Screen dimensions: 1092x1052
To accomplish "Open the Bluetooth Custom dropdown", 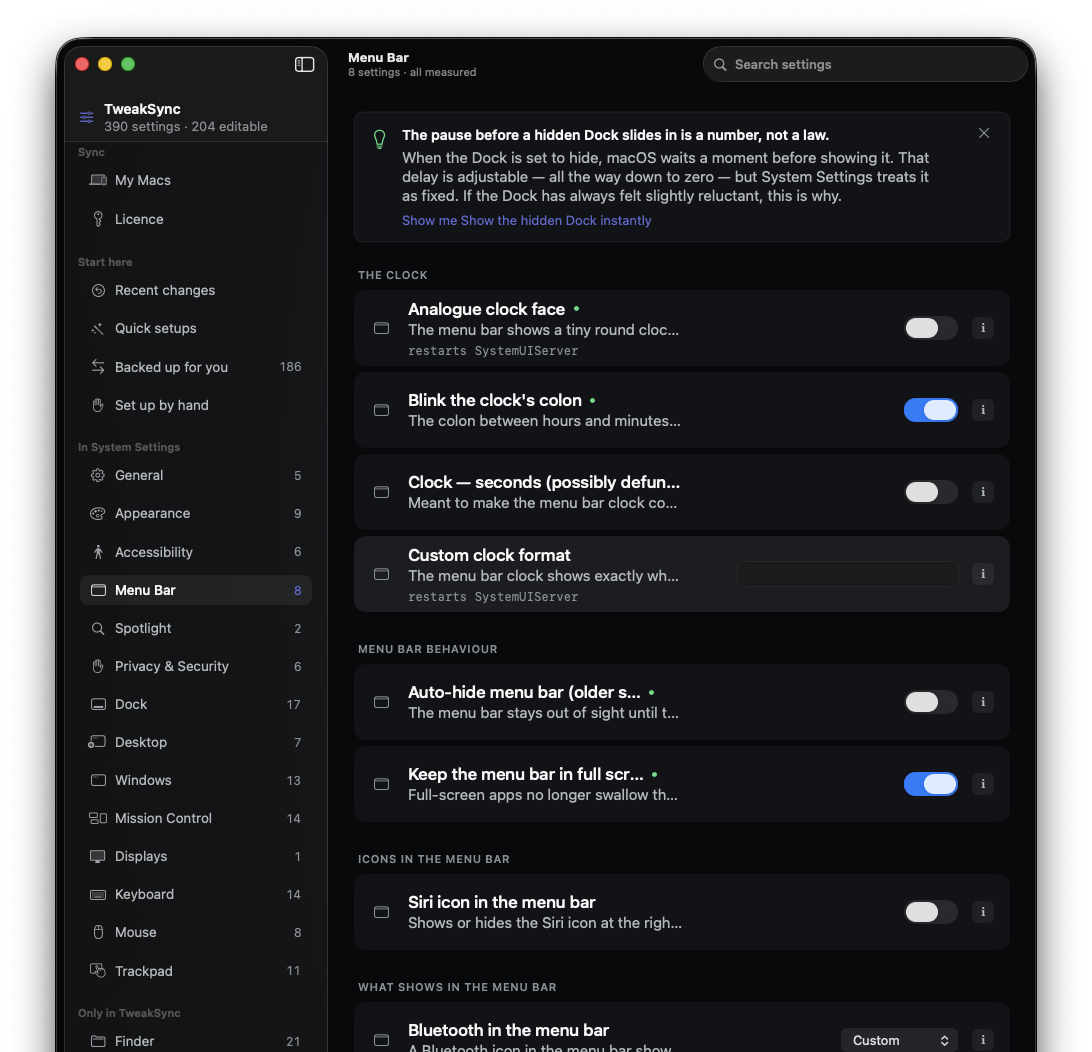I will point(899,1040).
